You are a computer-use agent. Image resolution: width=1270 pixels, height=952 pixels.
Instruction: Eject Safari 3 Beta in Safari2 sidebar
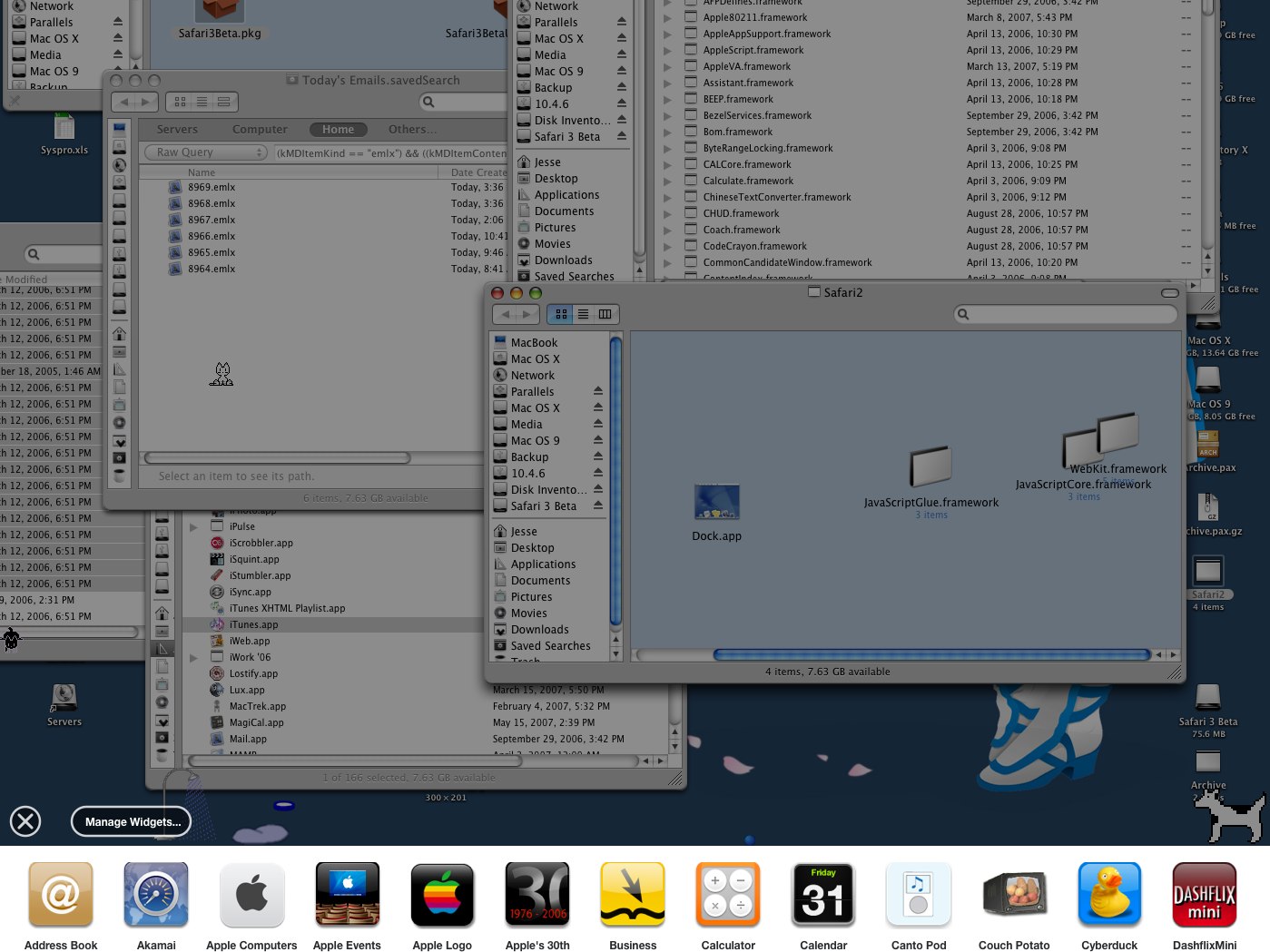(x=598, y=505)
